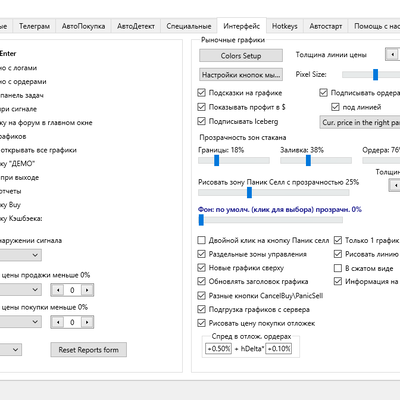Click the Фон transparency slider
Image resolution: width=400 pixels, height=400 pixels.
270,220
